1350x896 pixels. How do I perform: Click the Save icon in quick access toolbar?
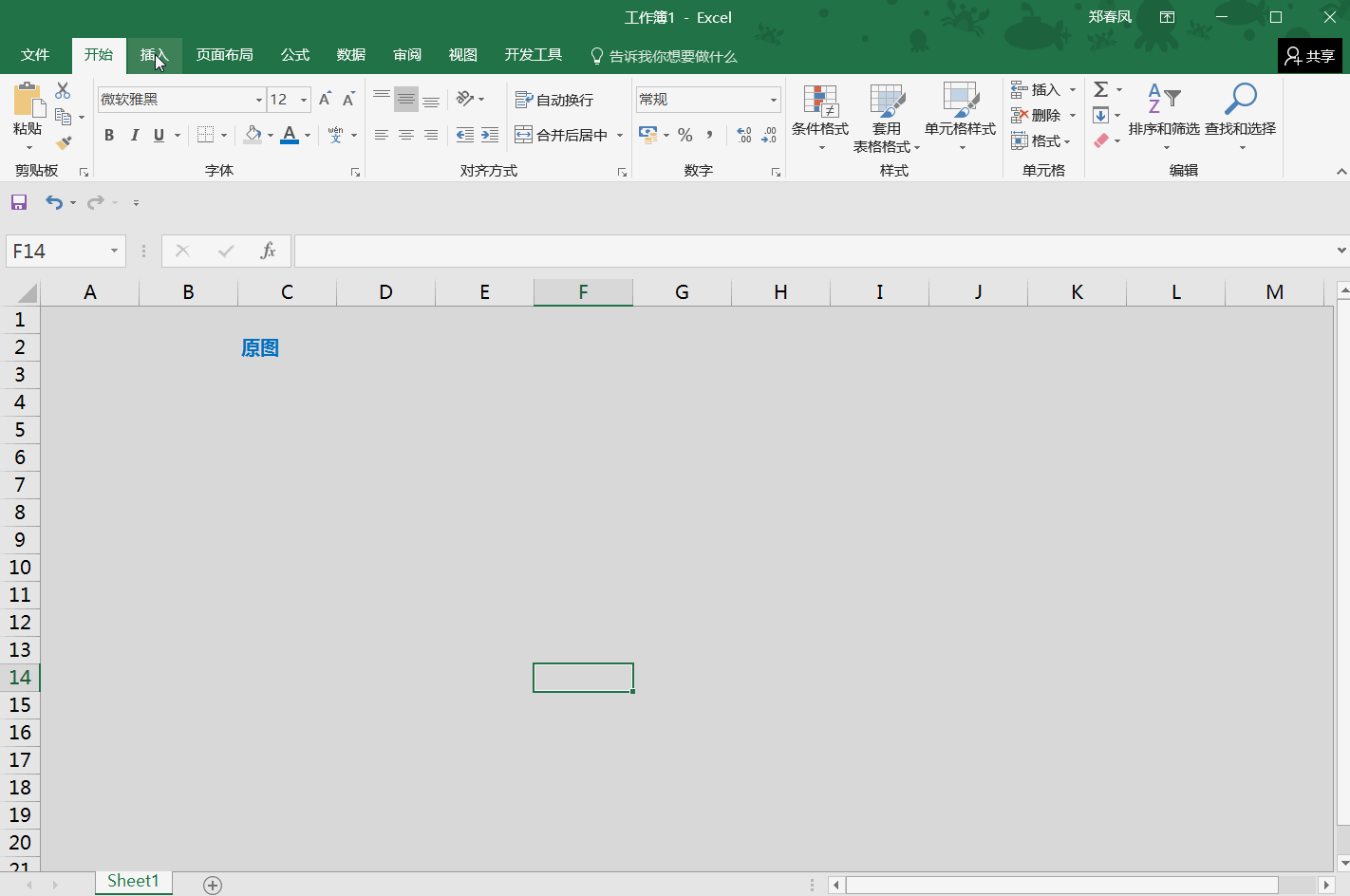coord(19,202)
